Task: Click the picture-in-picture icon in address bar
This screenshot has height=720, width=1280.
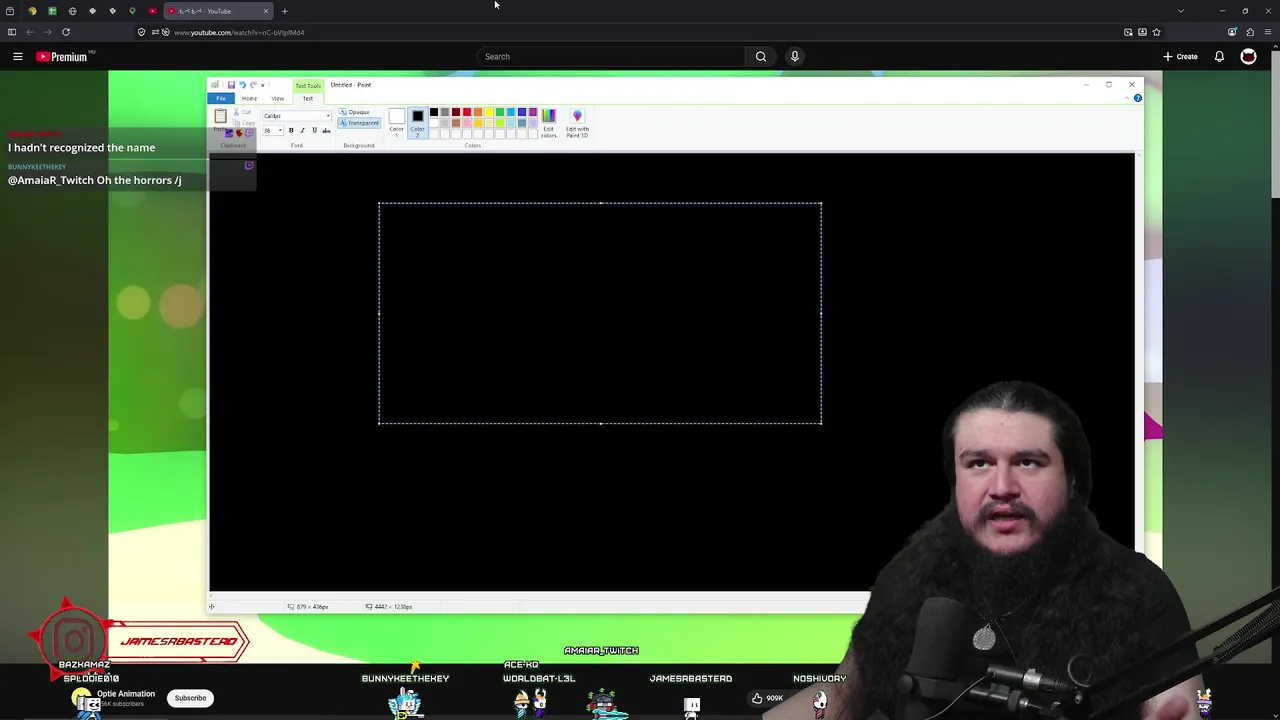Action: tap(1128, 32)
